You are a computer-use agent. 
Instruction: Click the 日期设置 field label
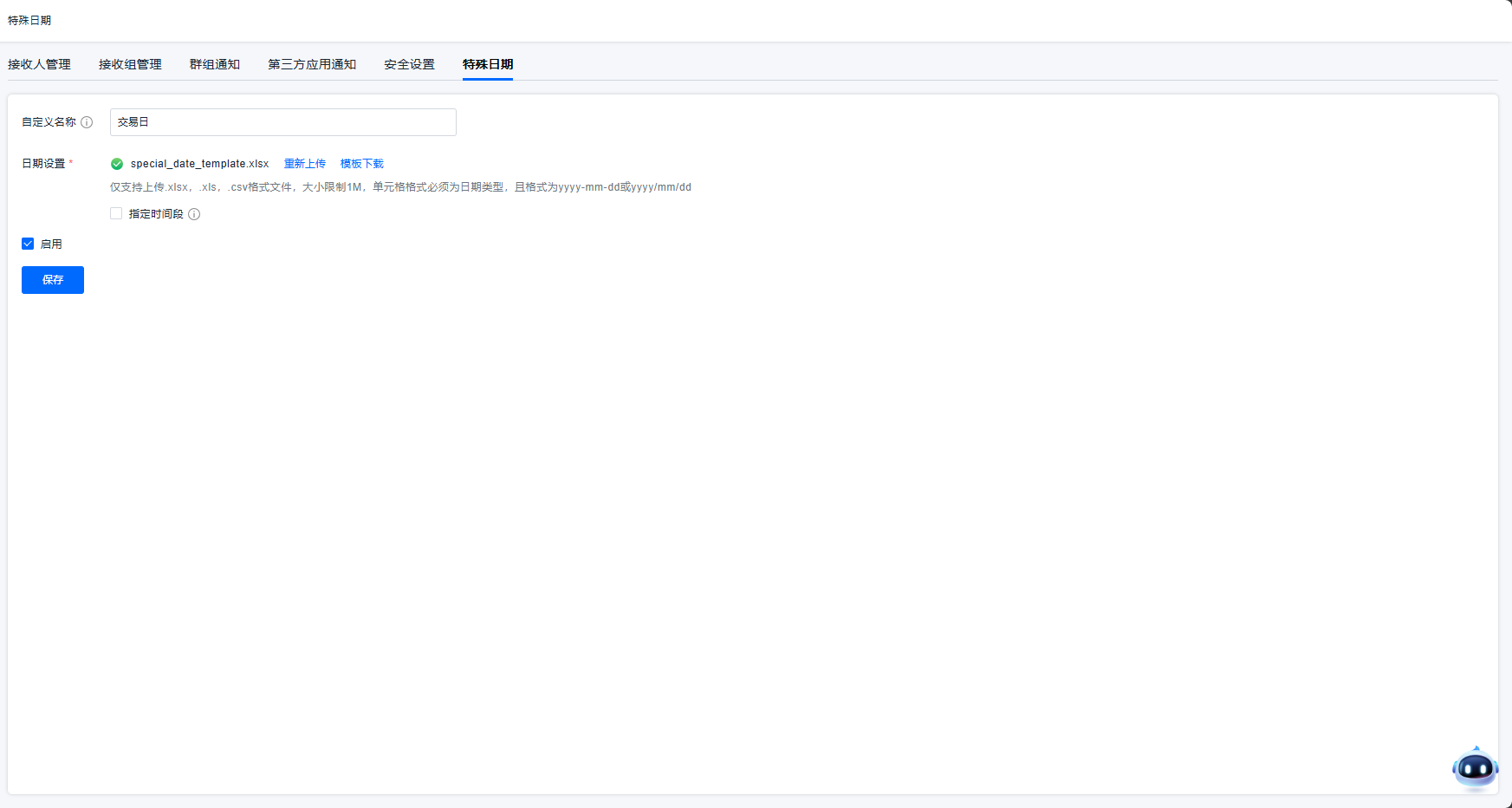43,164
